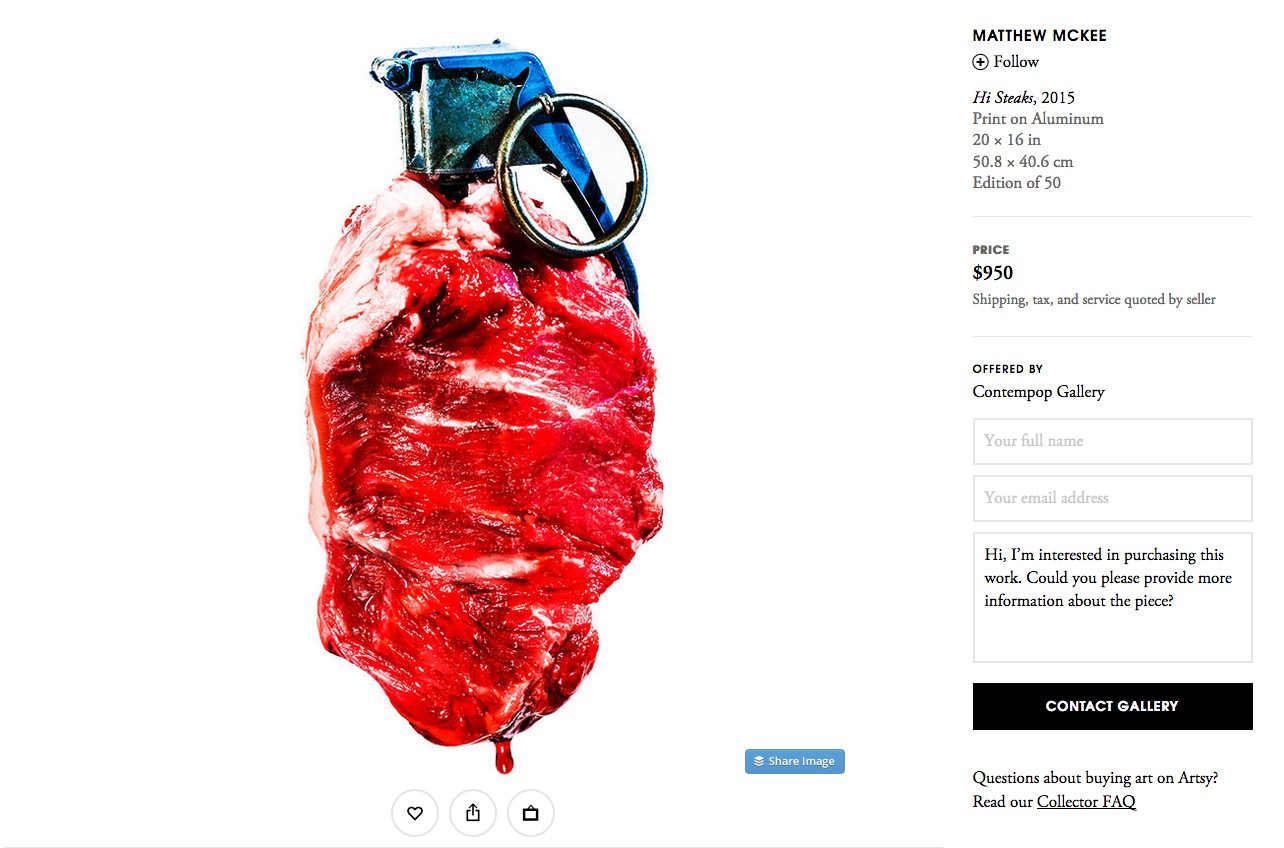Click the Contact Gallery button
The height and width of the screenshot is (848, 1284).
[x=1113, y=706]
